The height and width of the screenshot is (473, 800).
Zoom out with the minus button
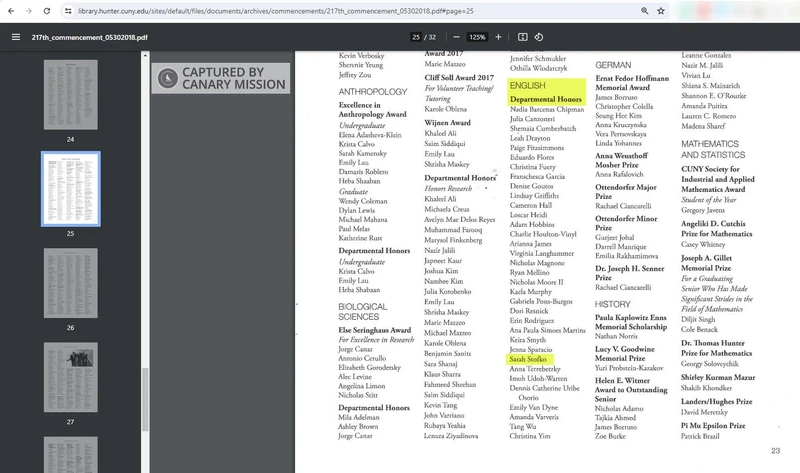point(456,37)
